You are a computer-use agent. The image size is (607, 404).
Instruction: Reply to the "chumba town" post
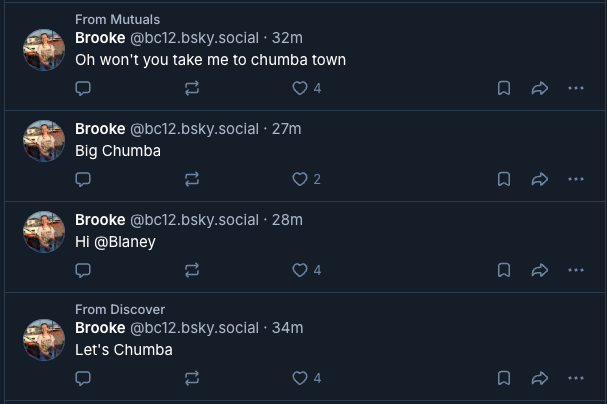point(84,88)
